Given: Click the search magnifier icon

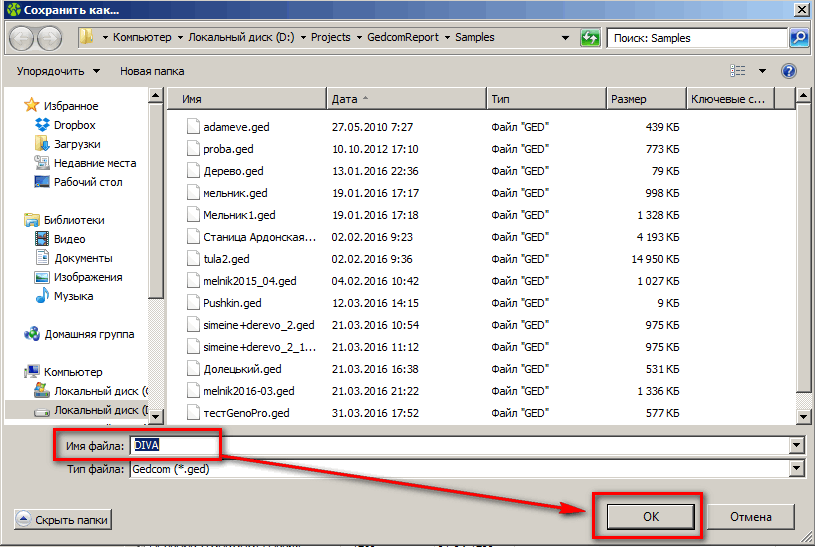Looking at the screenshot, I should [x=798, y=38].
